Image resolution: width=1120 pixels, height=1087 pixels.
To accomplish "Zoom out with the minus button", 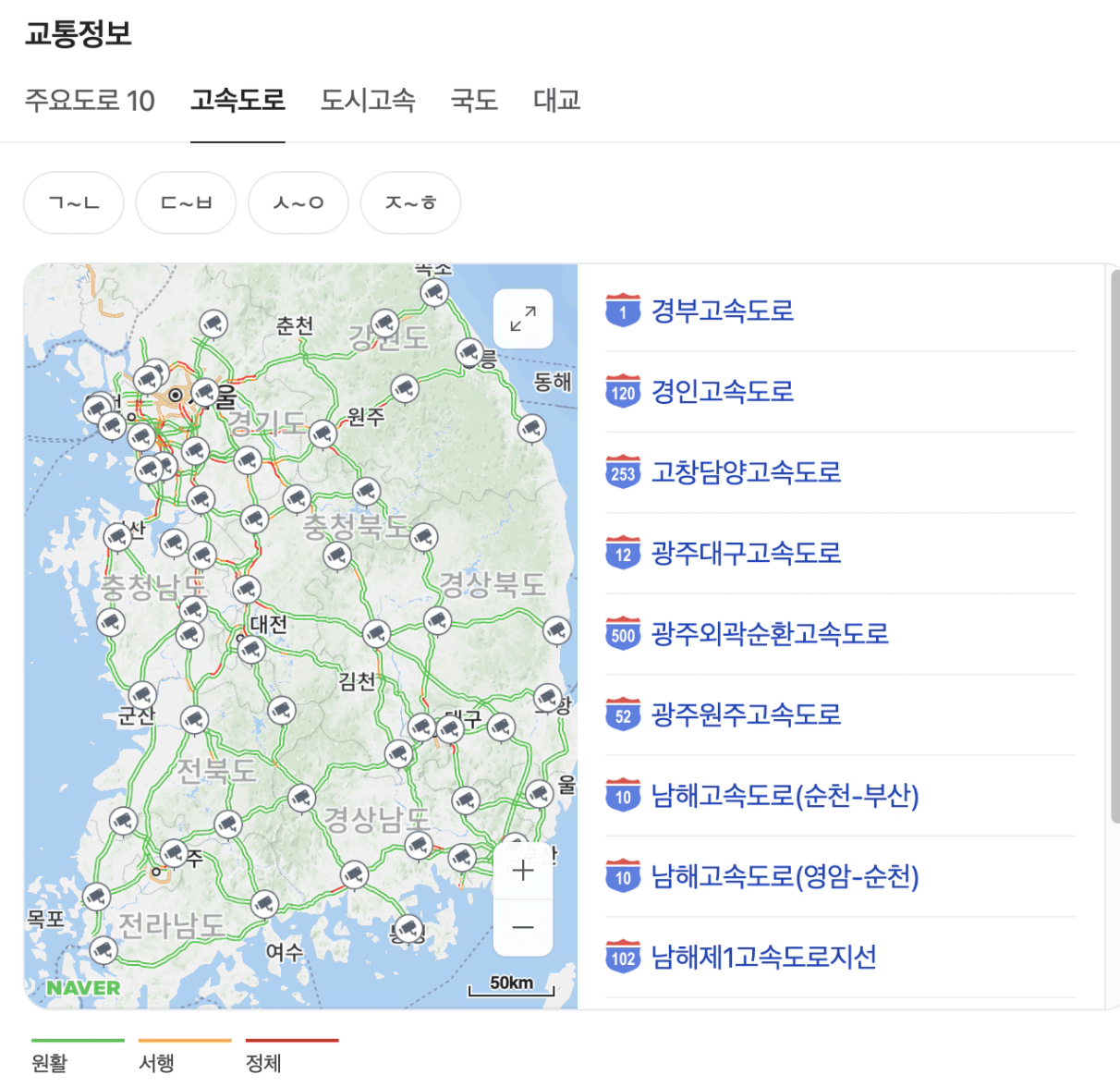I will pyautogui.click(x=523, y=927).
